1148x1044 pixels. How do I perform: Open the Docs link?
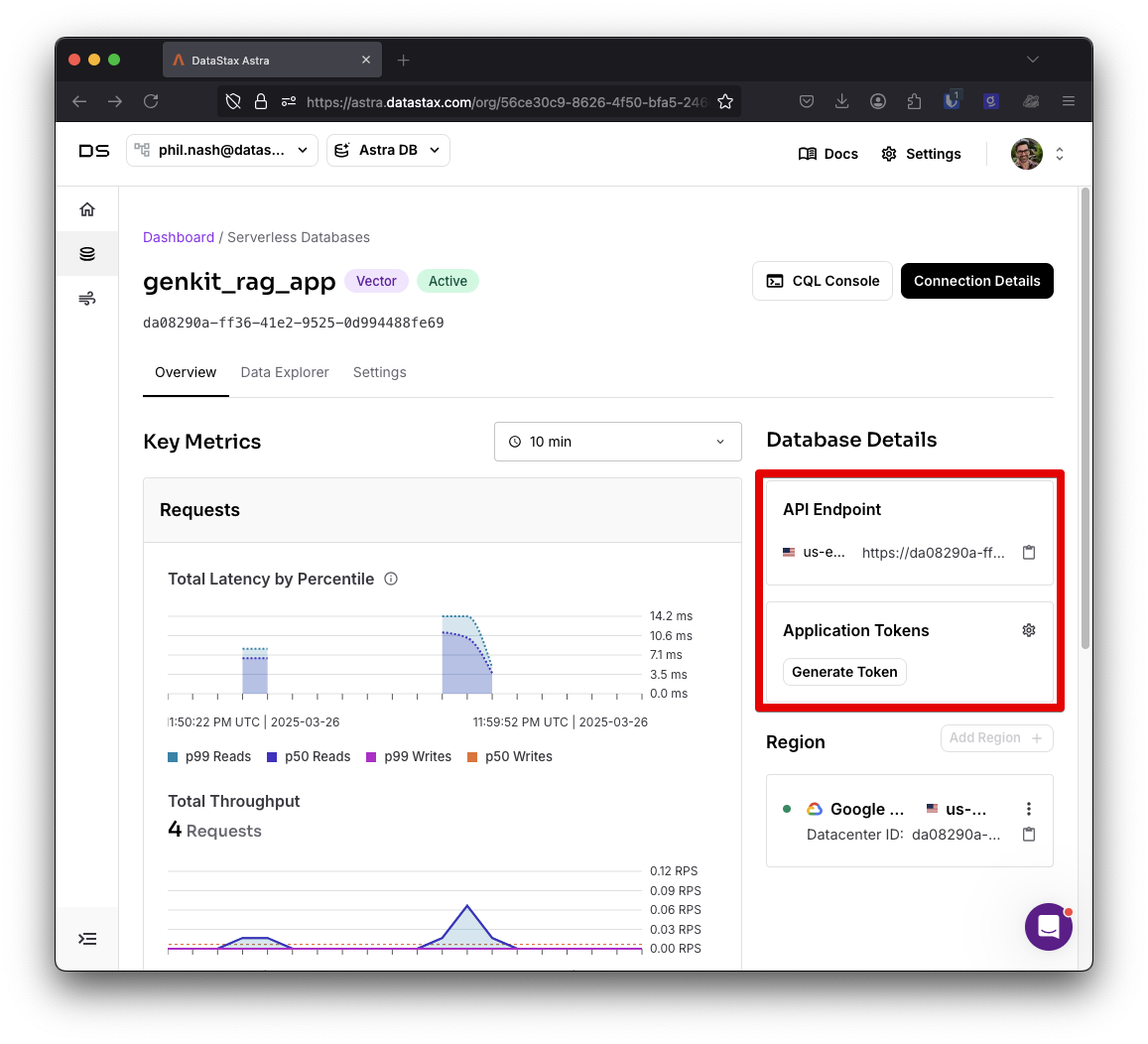tap(829, 154)
